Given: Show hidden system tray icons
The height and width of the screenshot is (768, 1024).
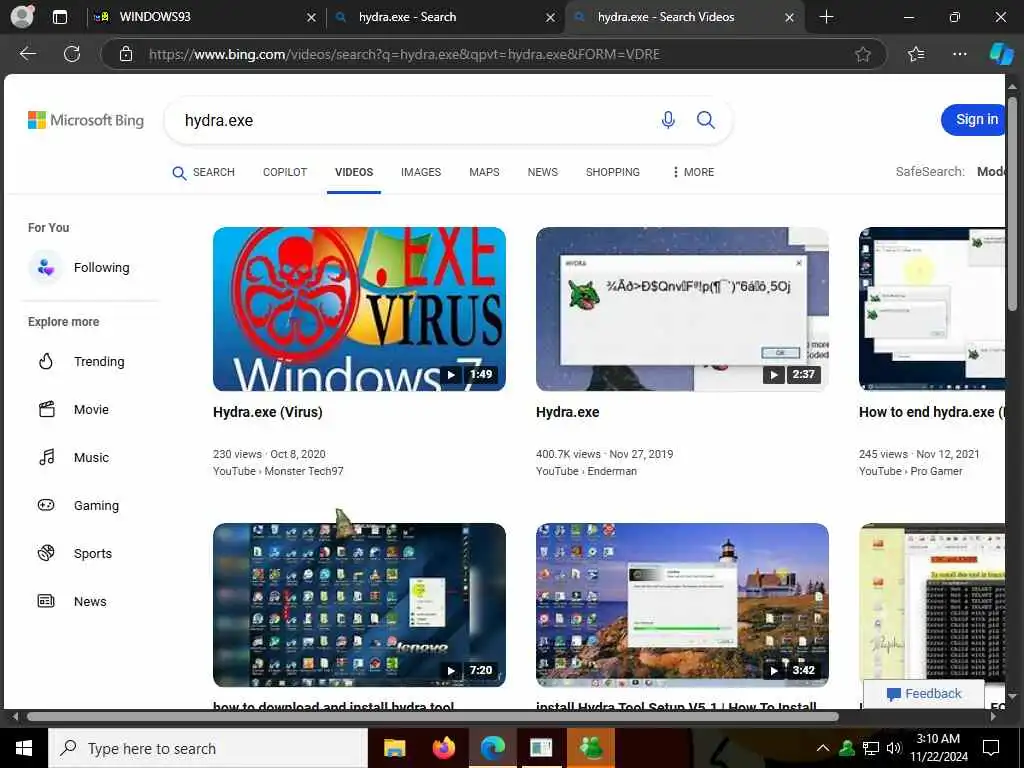Looking at the screenshot, I should (823, 748).
